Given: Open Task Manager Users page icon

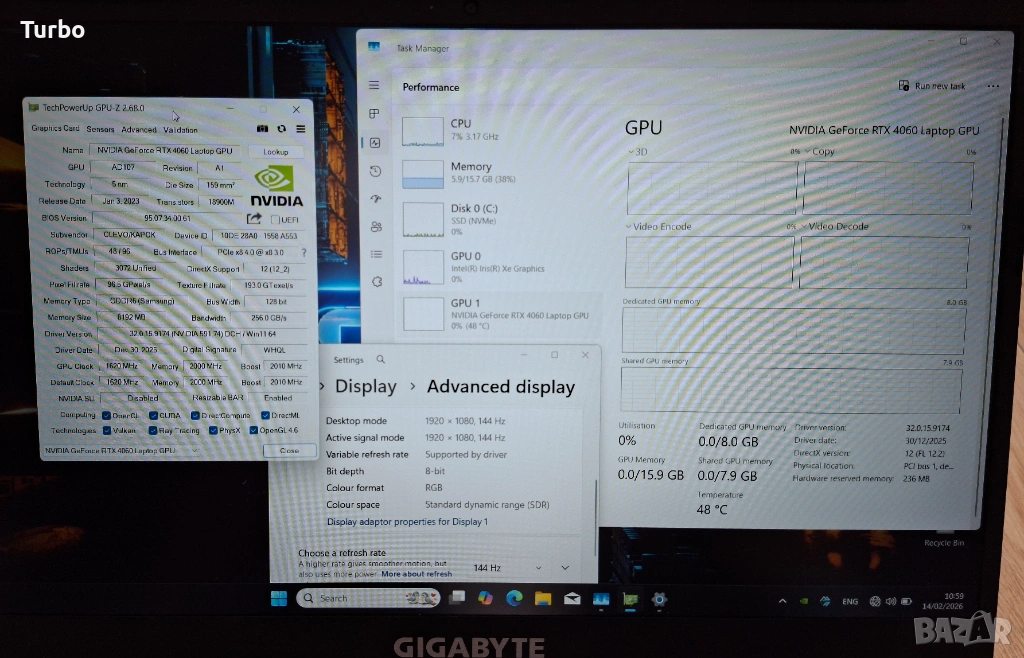Looking at the screenshot, I should (375, 227).
